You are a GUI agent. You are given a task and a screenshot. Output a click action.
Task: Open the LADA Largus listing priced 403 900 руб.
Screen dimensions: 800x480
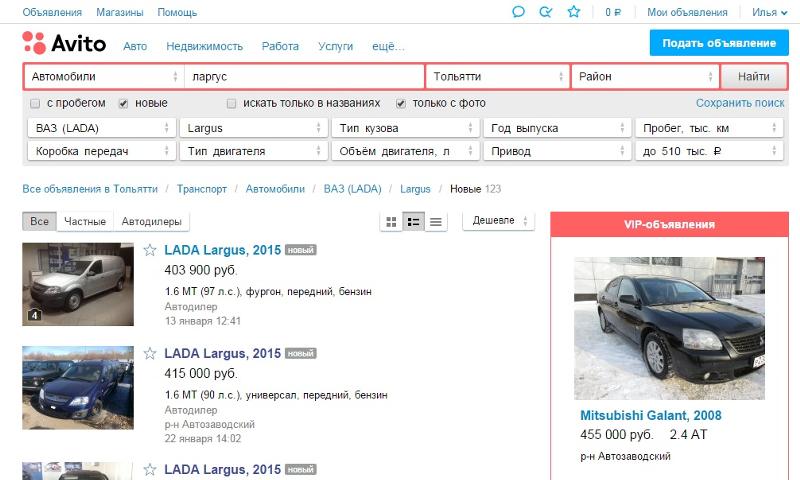click(x=222, y=250)
